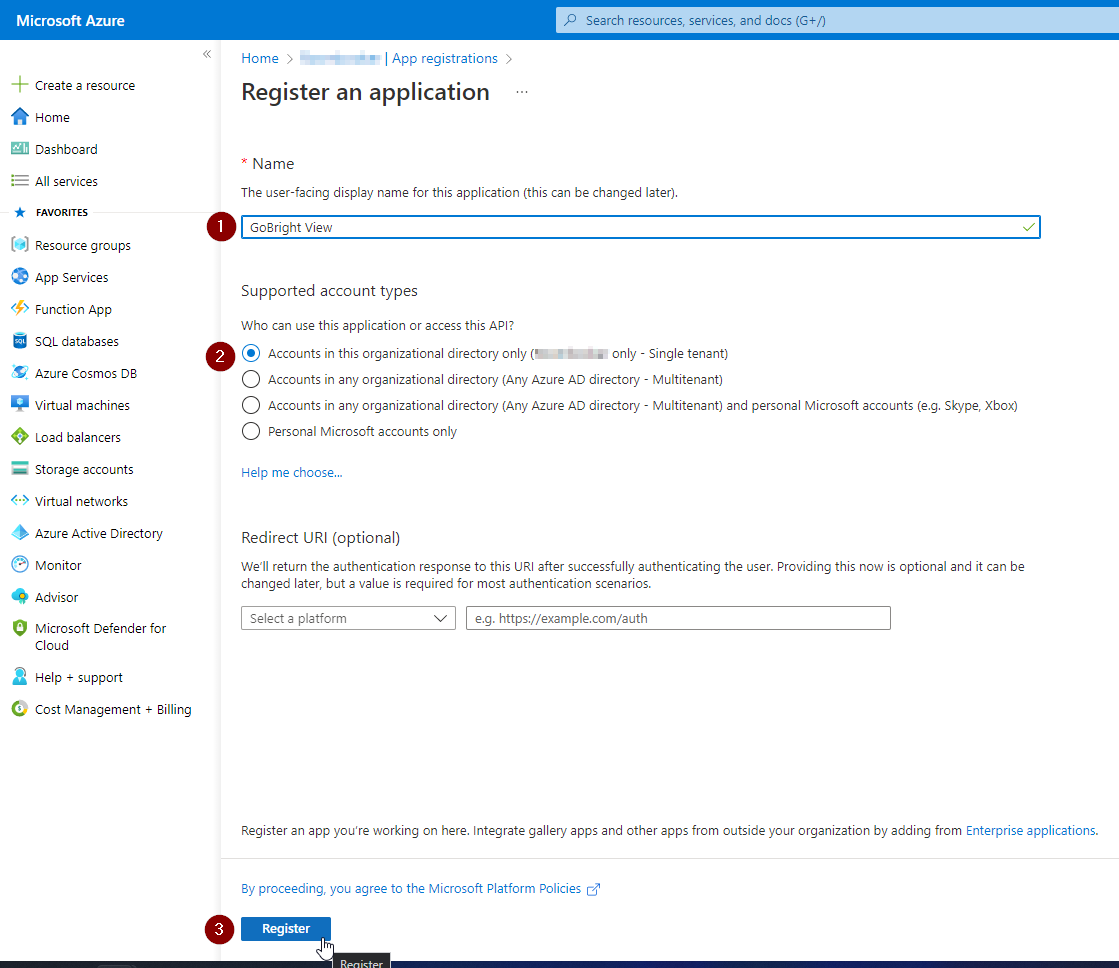Click the Favorites star icon
The height and width of the screenshot is (968, 1119).
[x=20, y=212]
